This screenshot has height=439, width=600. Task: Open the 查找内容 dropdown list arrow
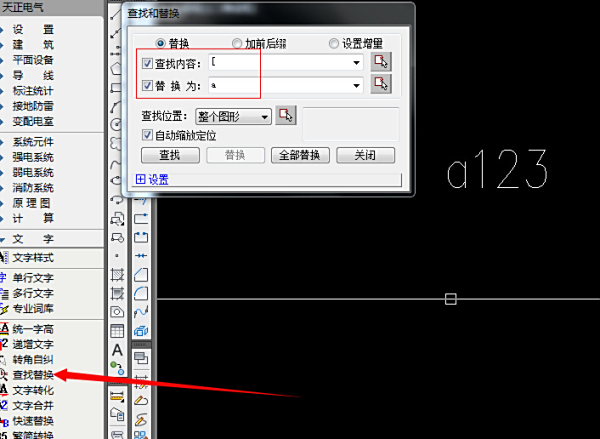[356, 63]
